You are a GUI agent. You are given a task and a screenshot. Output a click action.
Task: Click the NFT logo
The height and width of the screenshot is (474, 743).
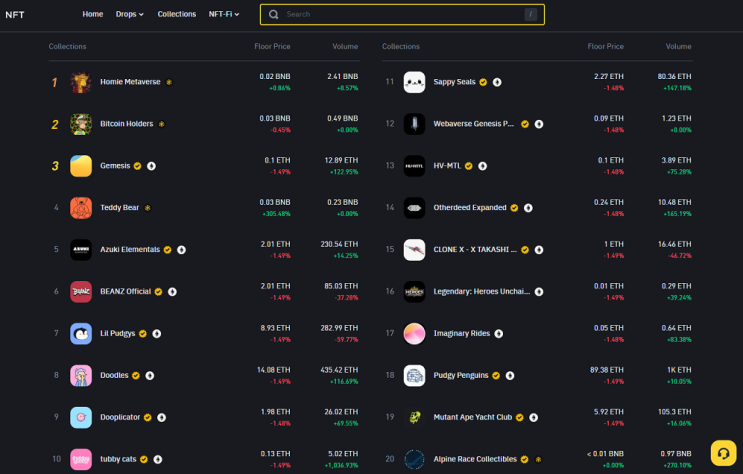pos(15,15)
